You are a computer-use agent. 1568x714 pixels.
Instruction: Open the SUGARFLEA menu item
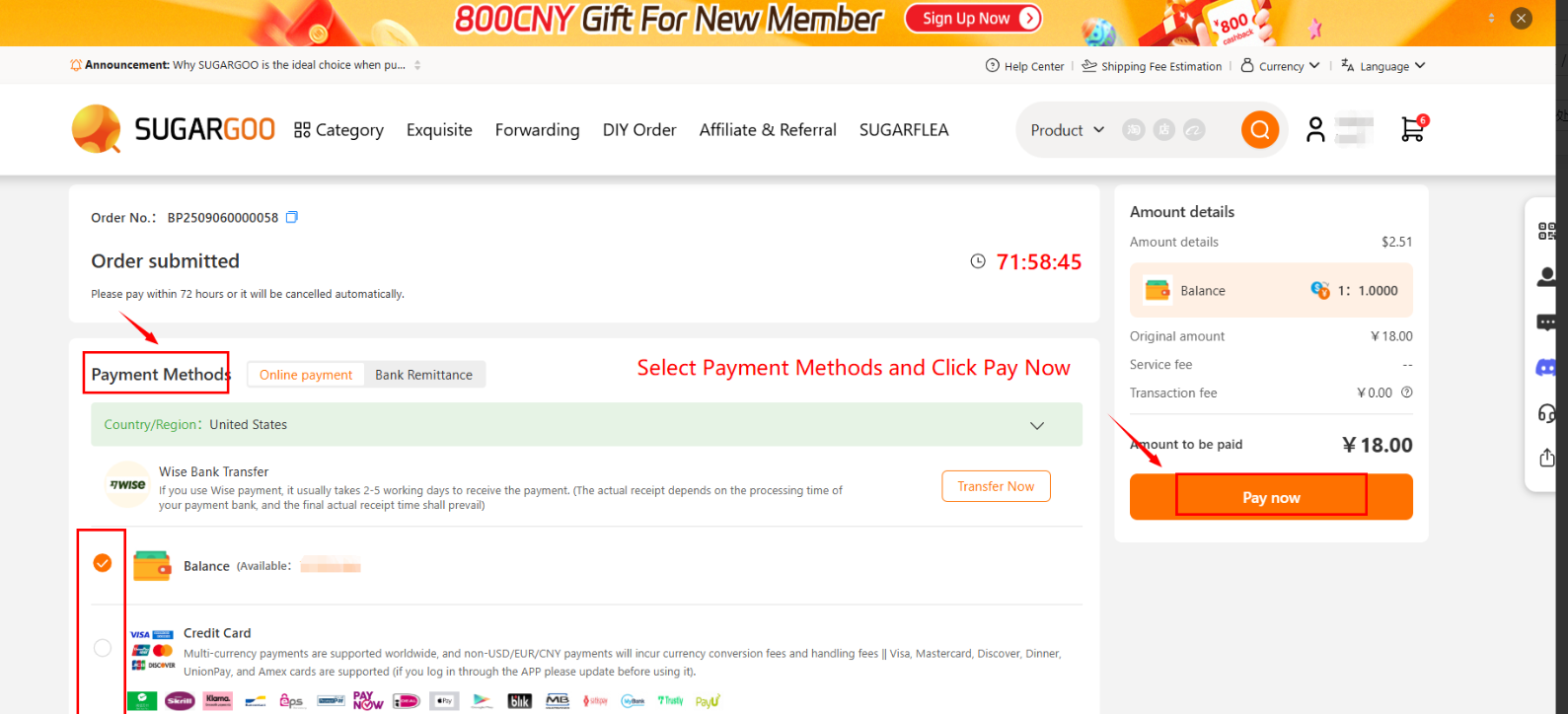[x=903, y=129]
